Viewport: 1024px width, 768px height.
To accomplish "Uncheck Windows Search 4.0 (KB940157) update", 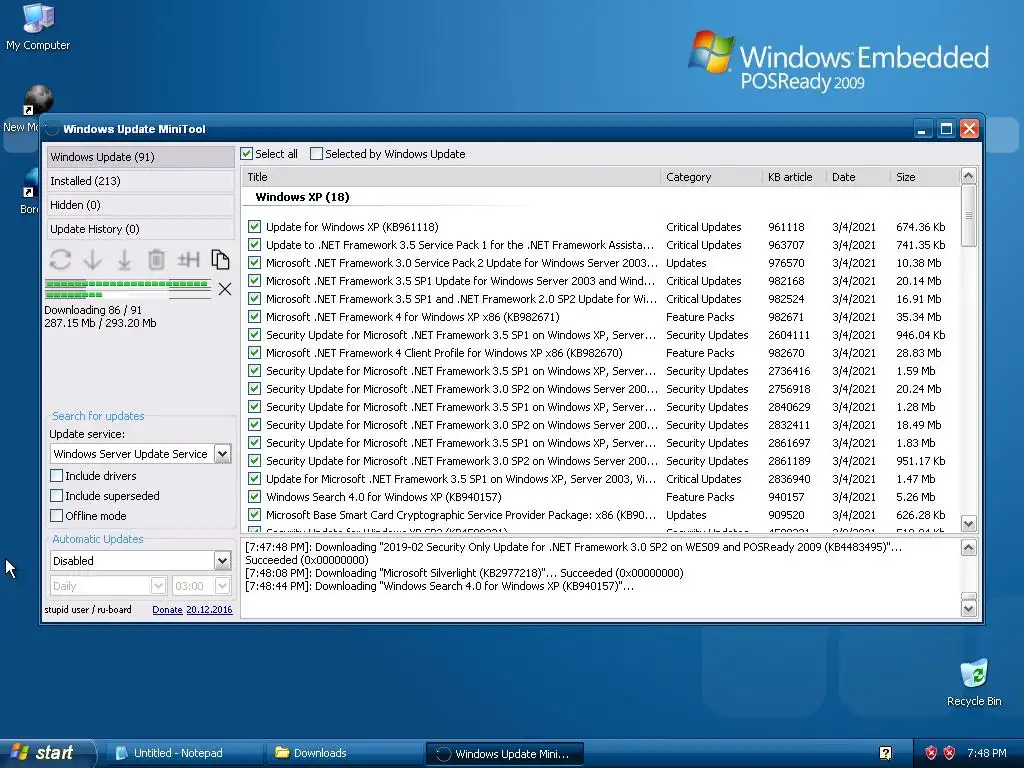I will point(255,497).
